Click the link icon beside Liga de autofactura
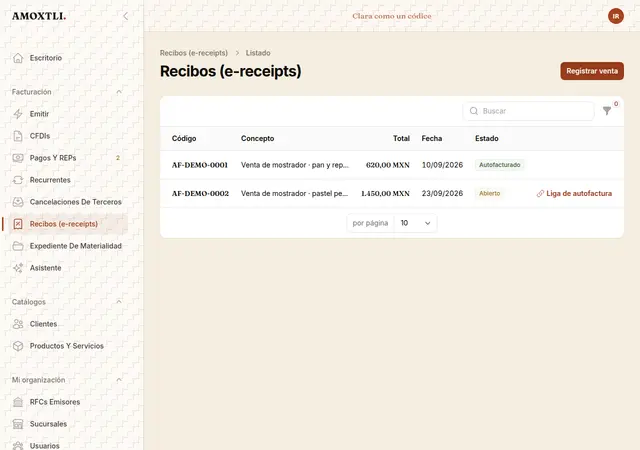640x450 pixels. click(x=540, y=194)
